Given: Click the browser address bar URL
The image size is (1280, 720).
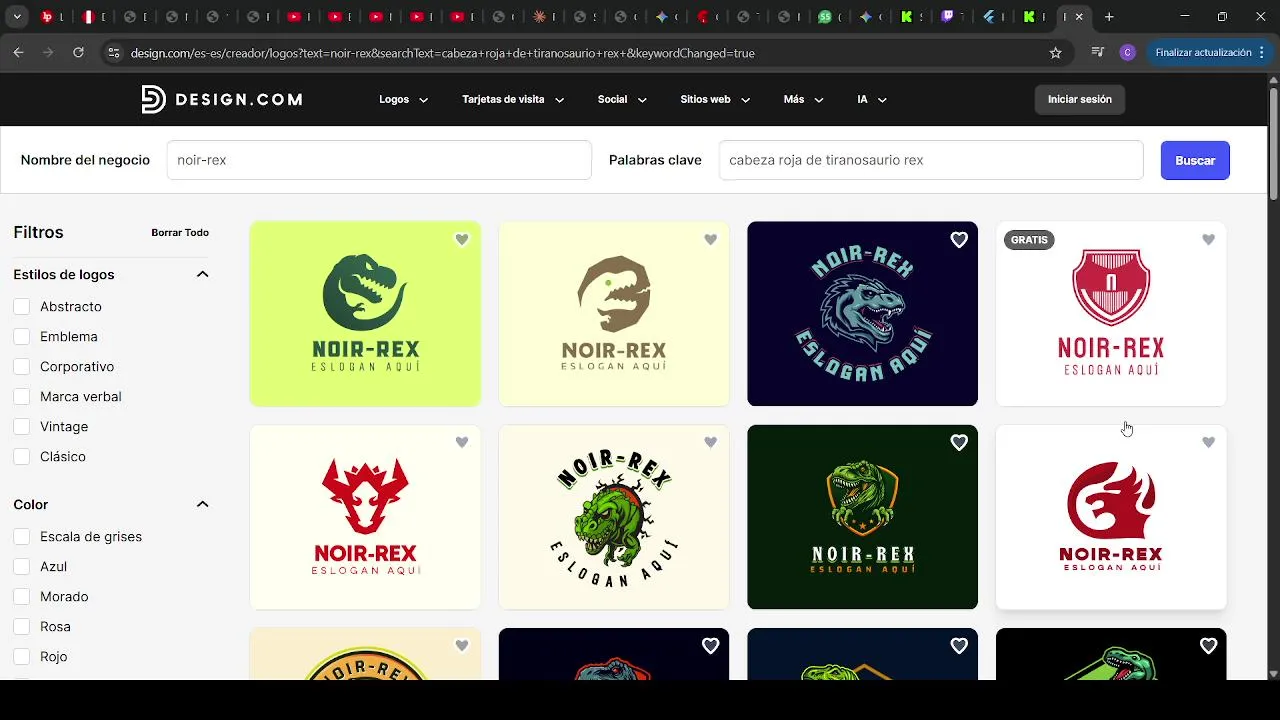Looking at the screenshot, I should coord(442,53).
